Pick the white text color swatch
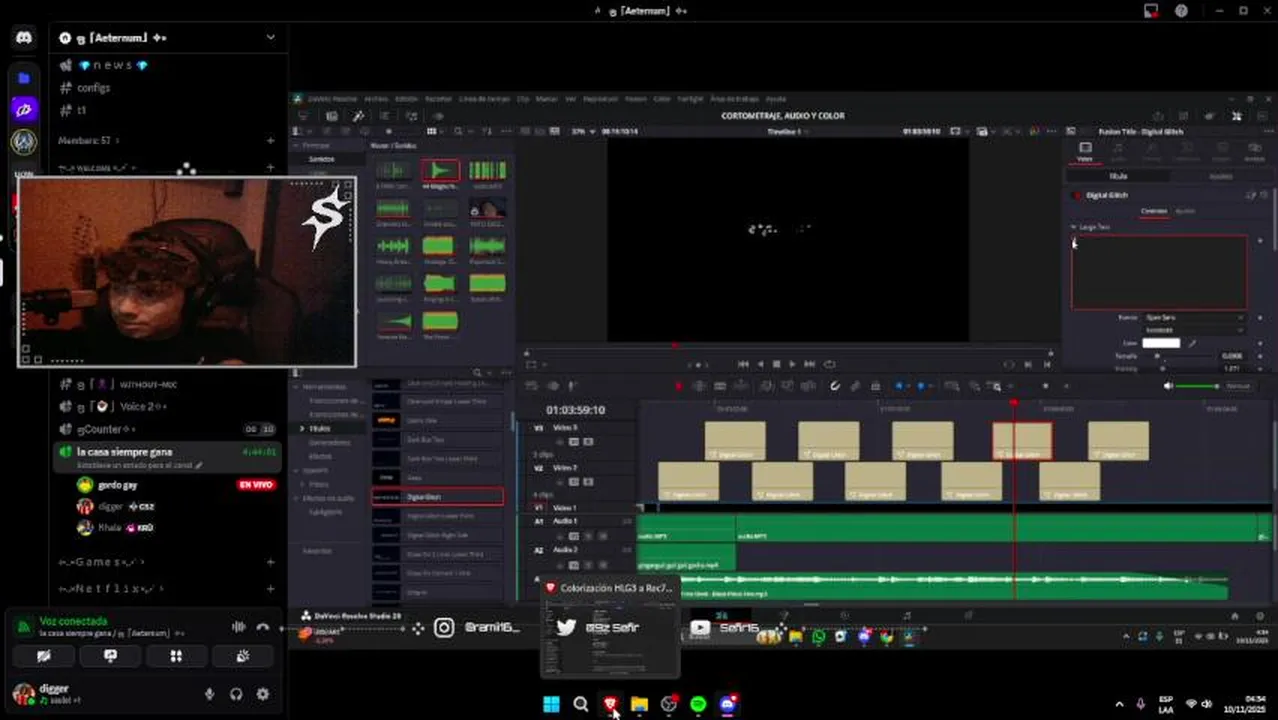1278x720 pixels. [1161, 343]
